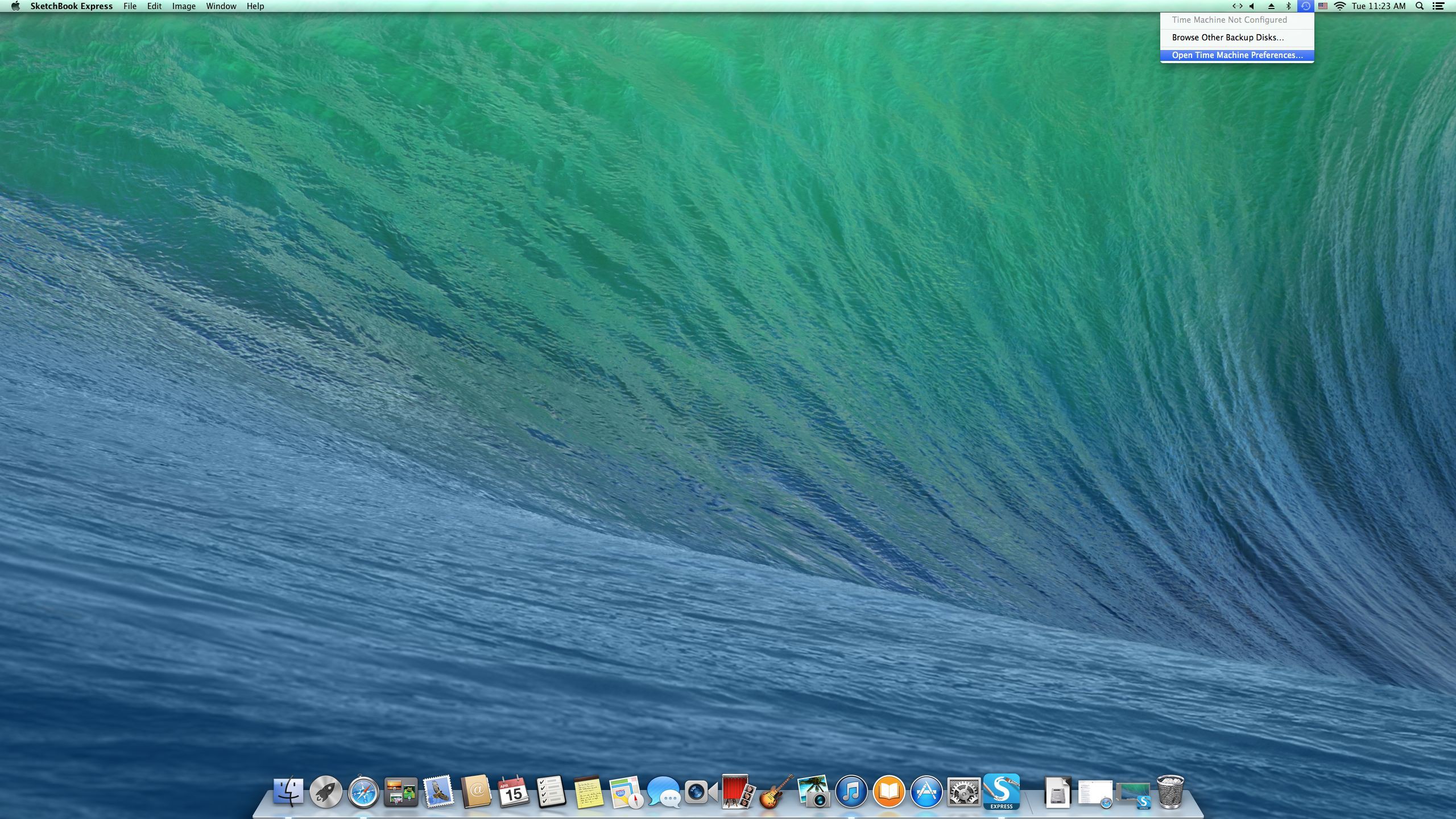This screenshot has width=1456, height=819.
Task: Click Open Time Machine Preferences
Action: 1237,54
